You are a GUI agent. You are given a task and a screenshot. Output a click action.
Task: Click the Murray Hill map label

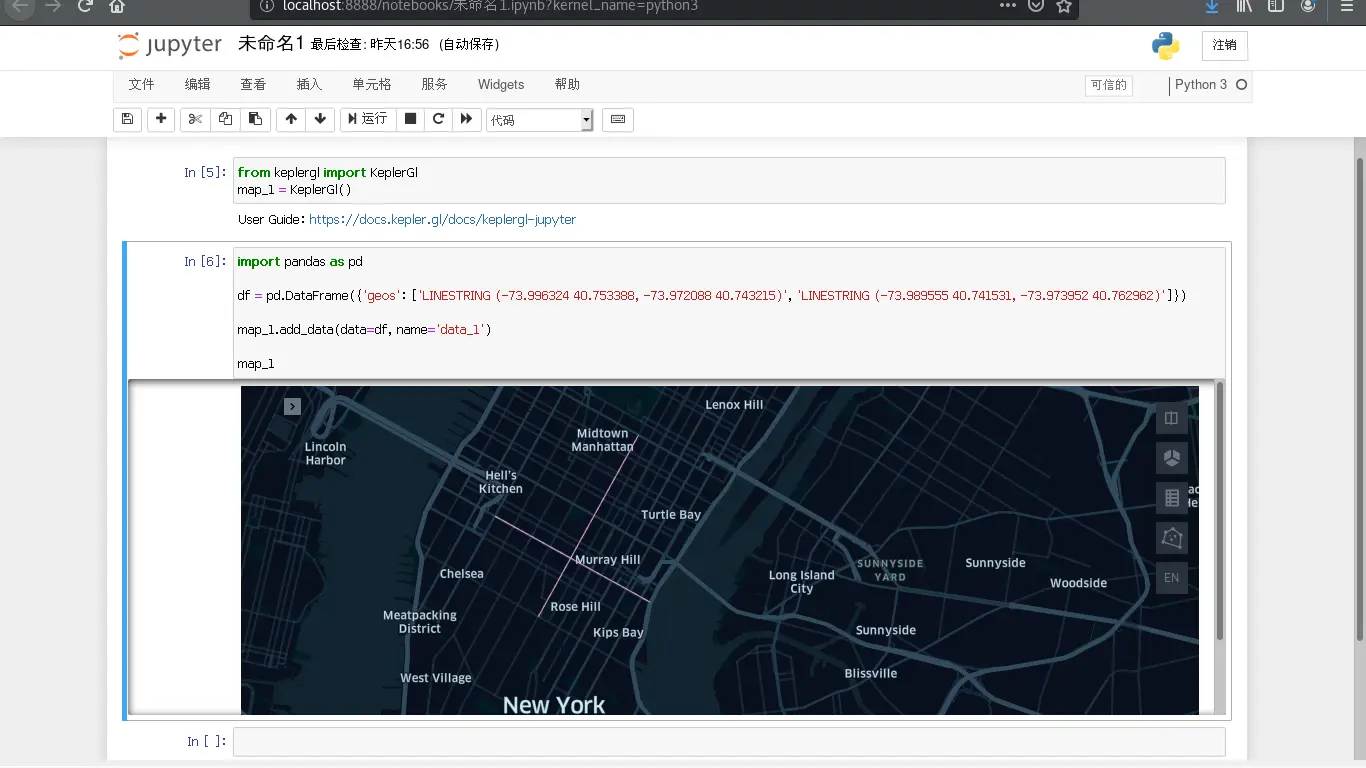click(607, 560)
